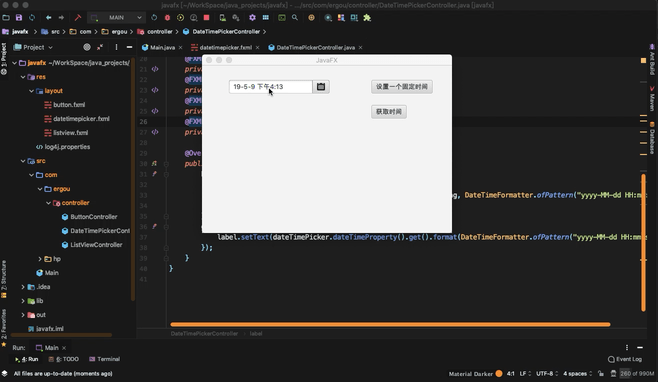Image resolution: width=658 pixels, height=382 pixels.
Task: Open the Event Log
Action: point(624,359)
